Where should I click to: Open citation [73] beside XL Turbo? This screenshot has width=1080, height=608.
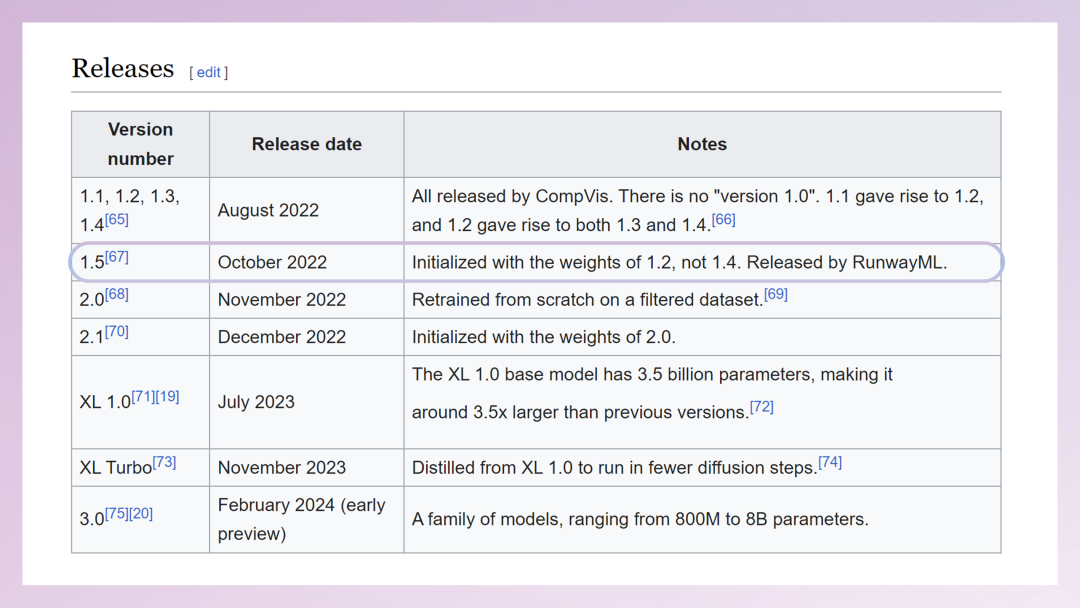pyautogui.click(x=164, y=462)
